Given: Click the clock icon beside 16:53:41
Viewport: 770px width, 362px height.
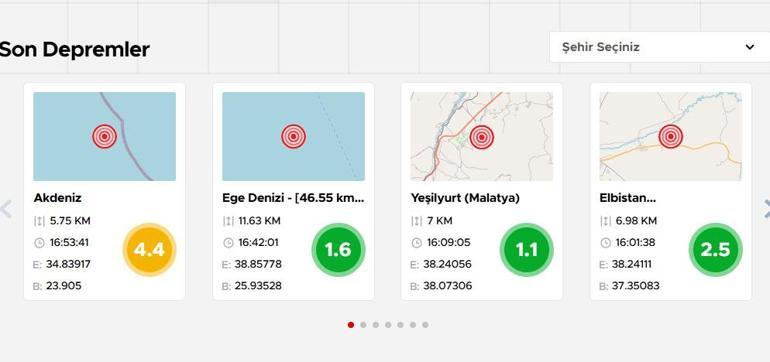Looking at the screenshot, I should coord(39,243).
